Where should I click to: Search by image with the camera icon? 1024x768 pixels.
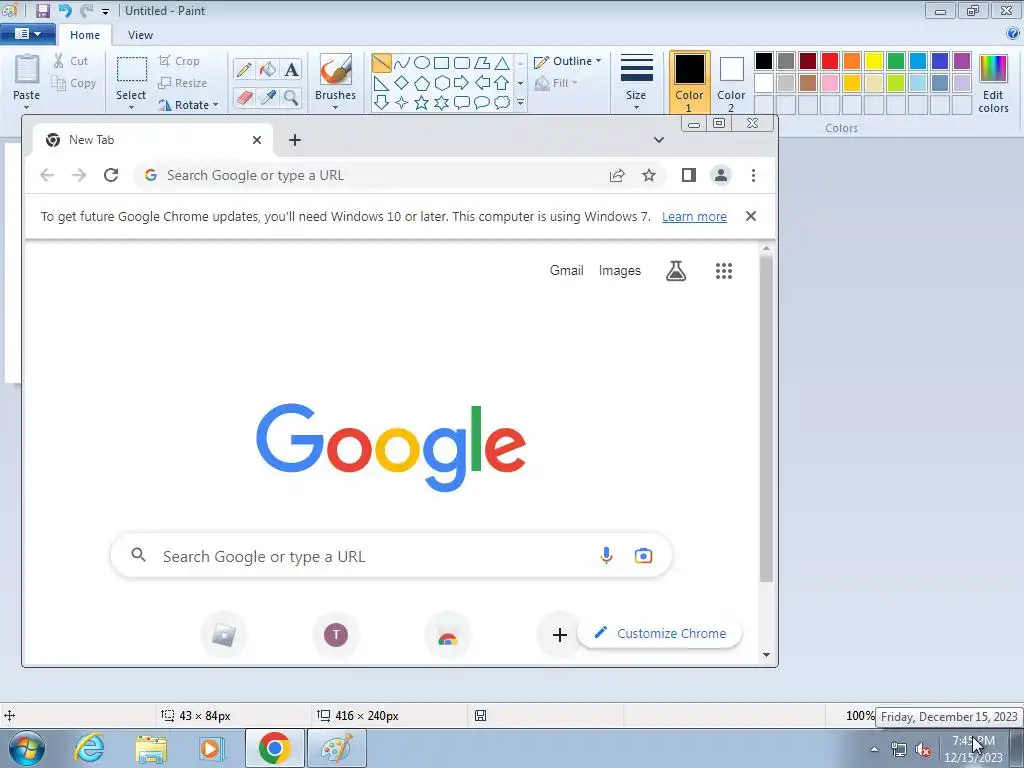click(643, 556)
